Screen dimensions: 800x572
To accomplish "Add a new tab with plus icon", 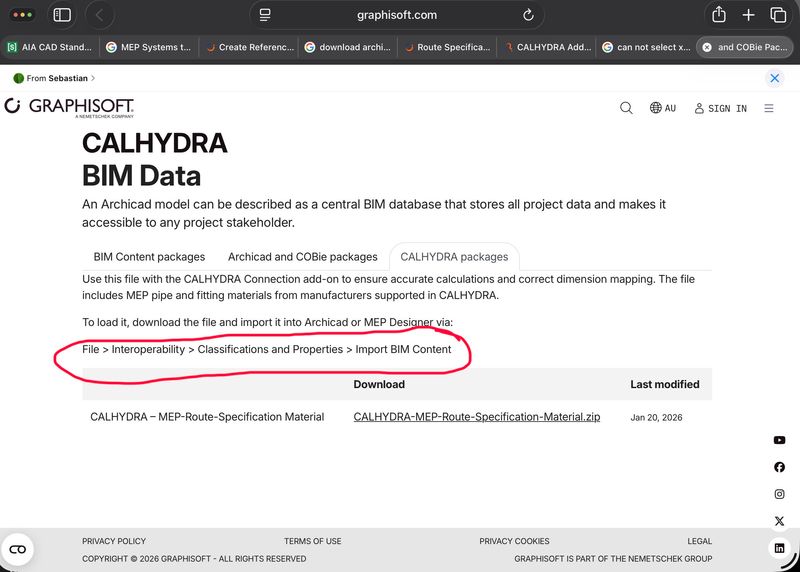I will coord(748,15).
